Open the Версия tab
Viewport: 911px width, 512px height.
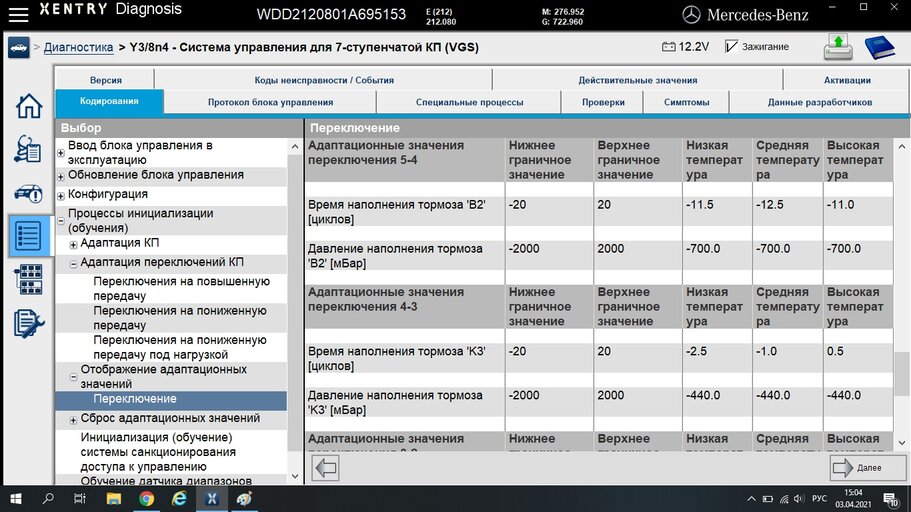click(x=105, y=80)
